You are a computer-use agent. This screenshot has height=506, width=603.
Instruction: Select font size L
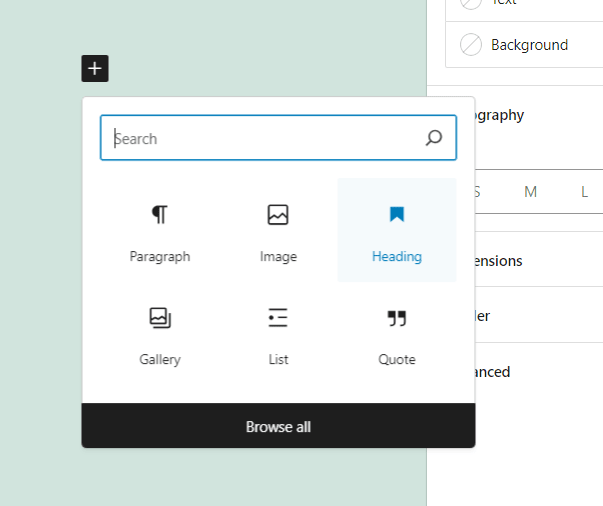(584, 191)
